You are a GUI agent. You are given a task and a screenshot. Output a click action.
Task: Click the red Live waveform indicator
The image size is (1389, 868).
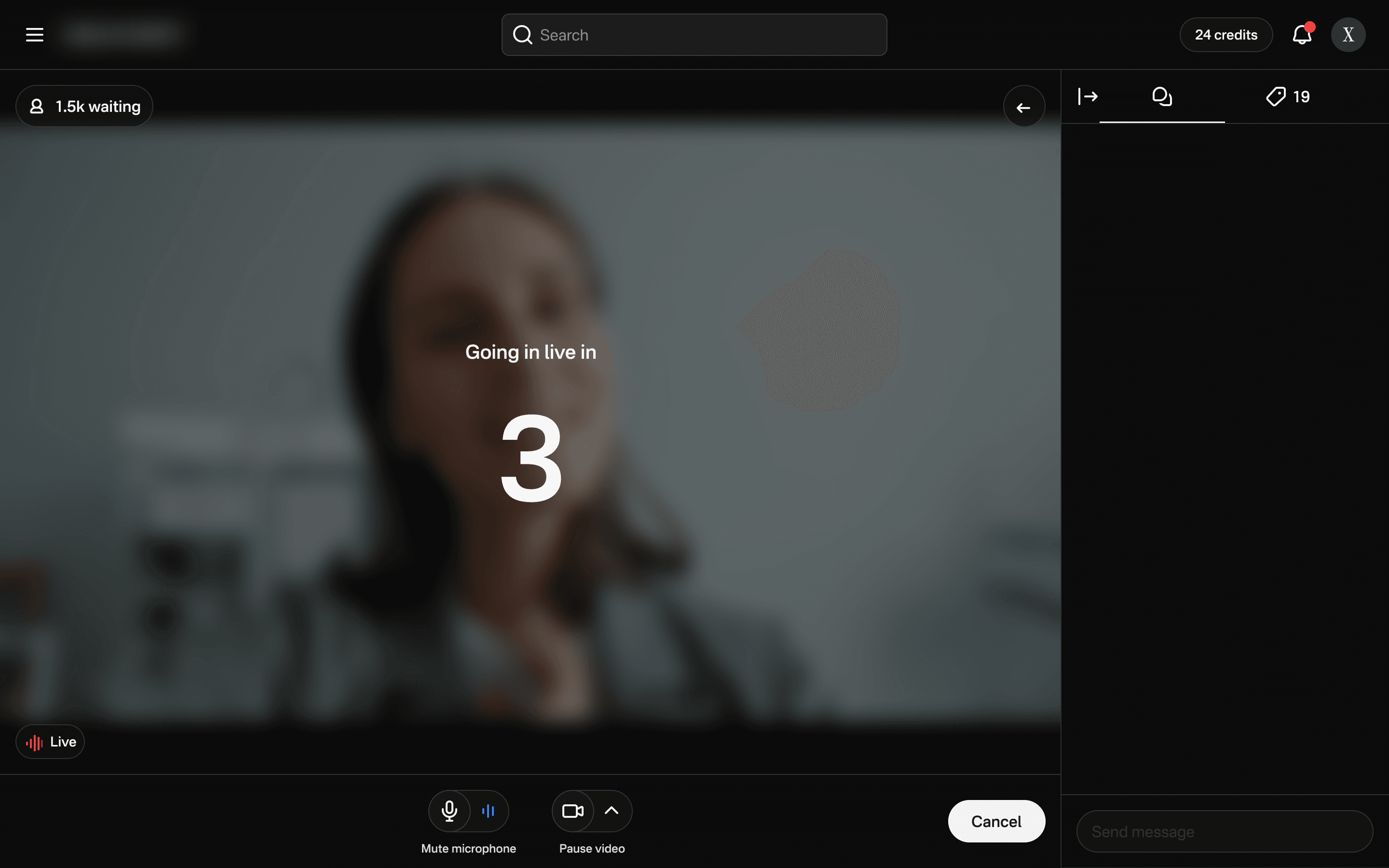click(34, 742)
